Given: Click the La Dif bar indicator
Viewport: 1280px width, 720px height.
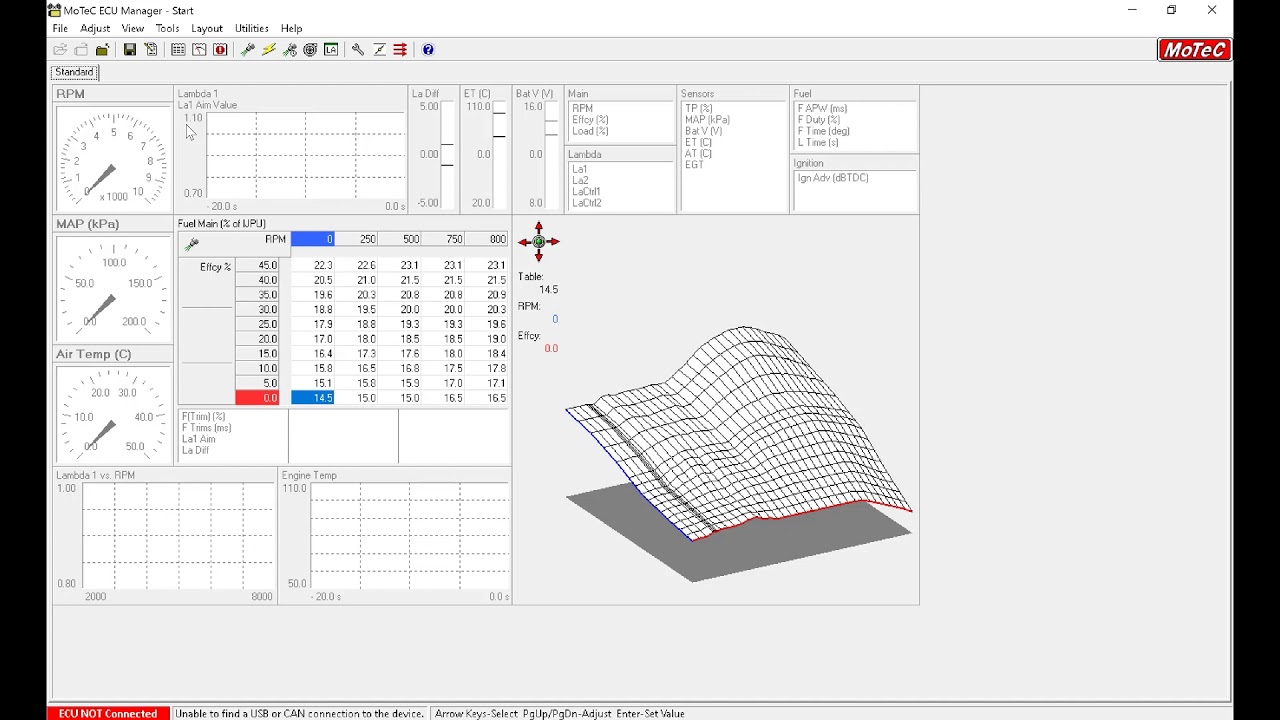Looking at the screenshot, I should tap(447, 154).
